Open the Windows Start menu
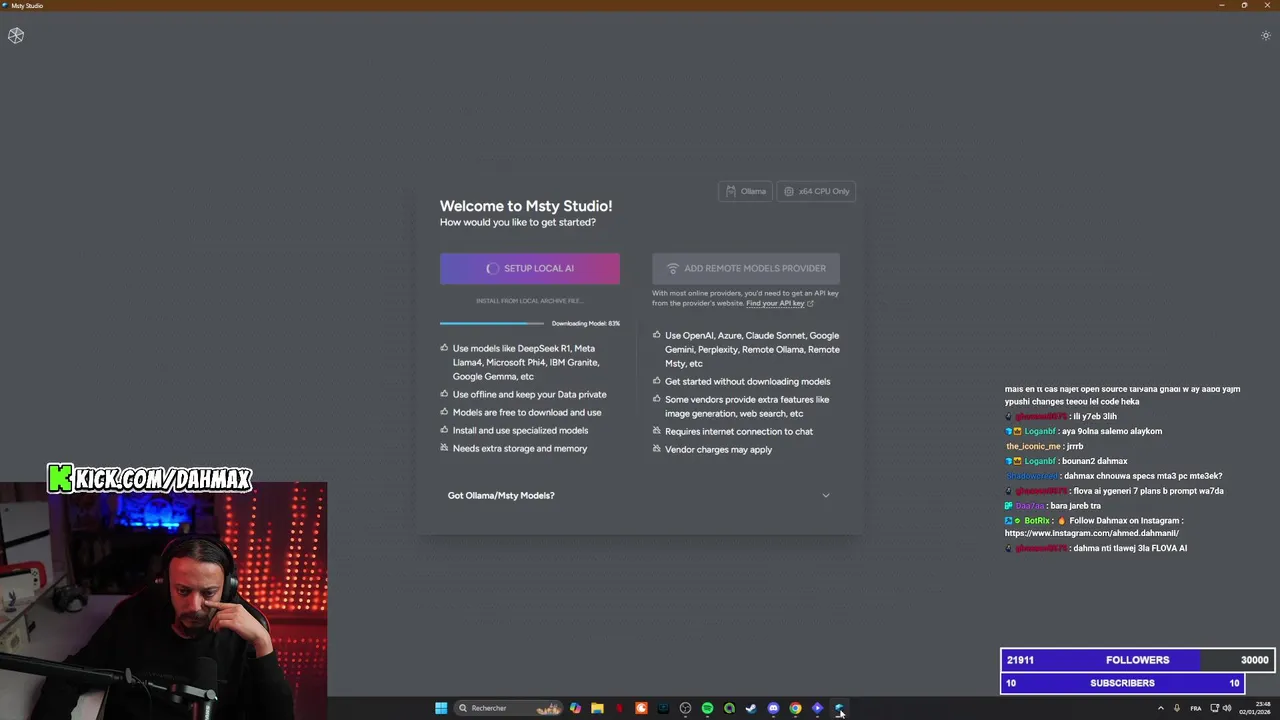Screen dimensions: 1280x720 [441, 708]
